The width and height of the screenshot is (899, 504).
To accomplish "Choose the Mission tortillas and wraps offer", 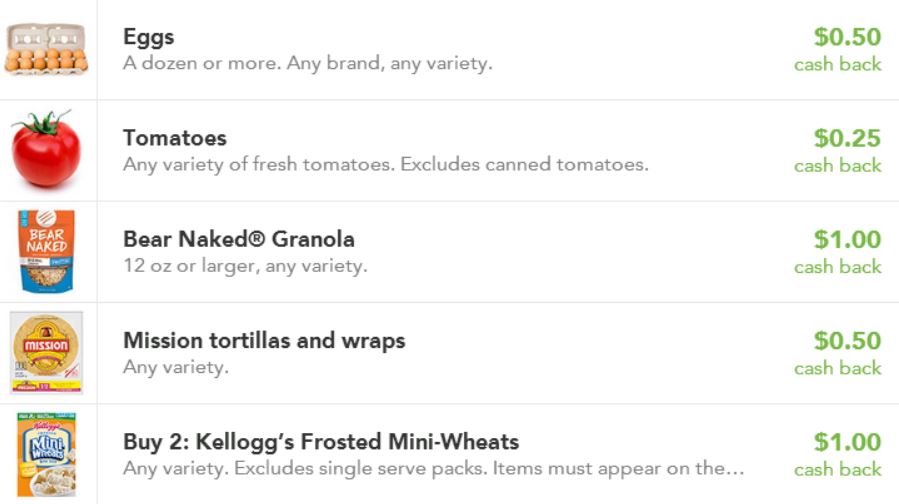I will 264,341.
